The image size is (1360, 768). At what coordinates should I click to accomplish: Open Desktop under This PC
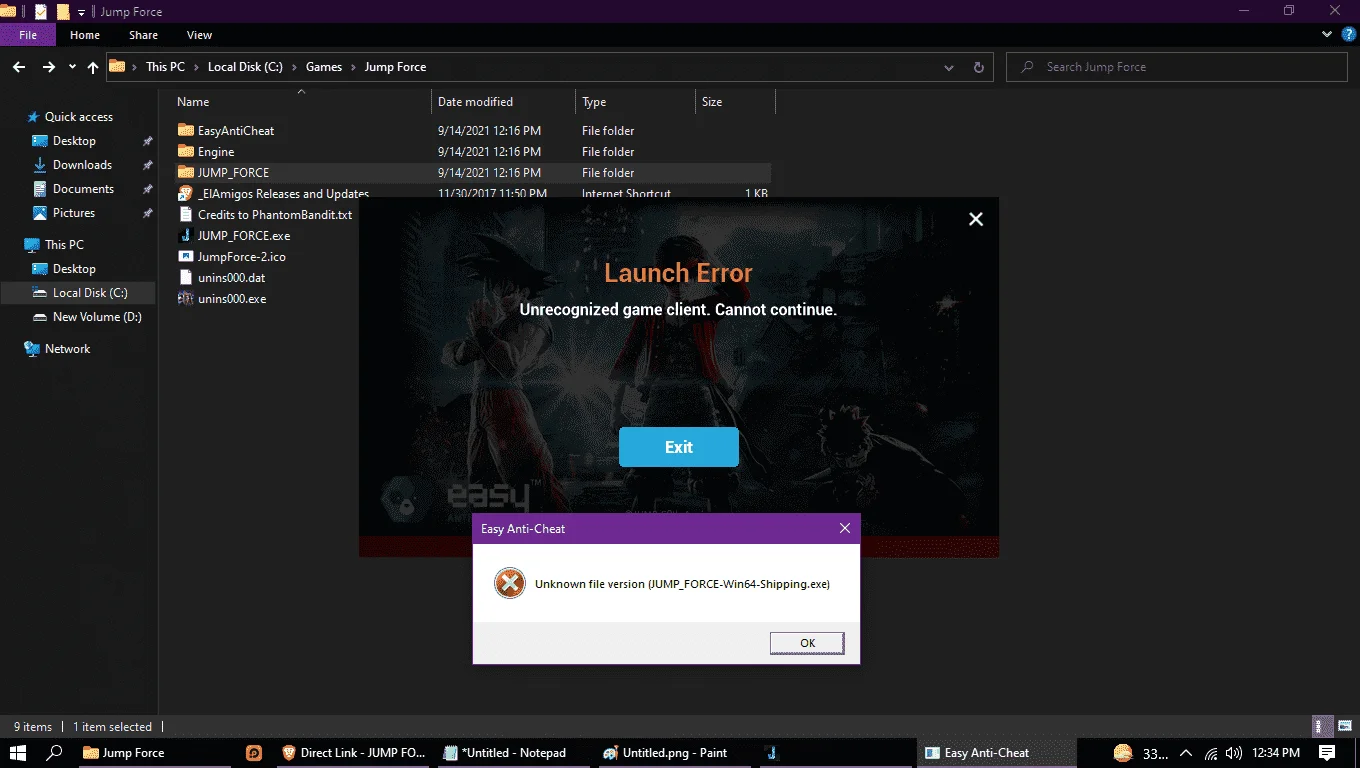click(x=74, y=269)
